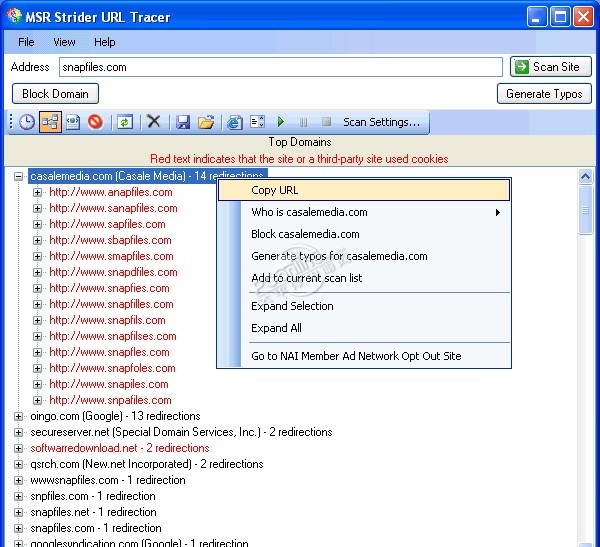This screenshot has width=600, height=547.
Task: Choose Expand All in context menu
Action: coord(364,328)
